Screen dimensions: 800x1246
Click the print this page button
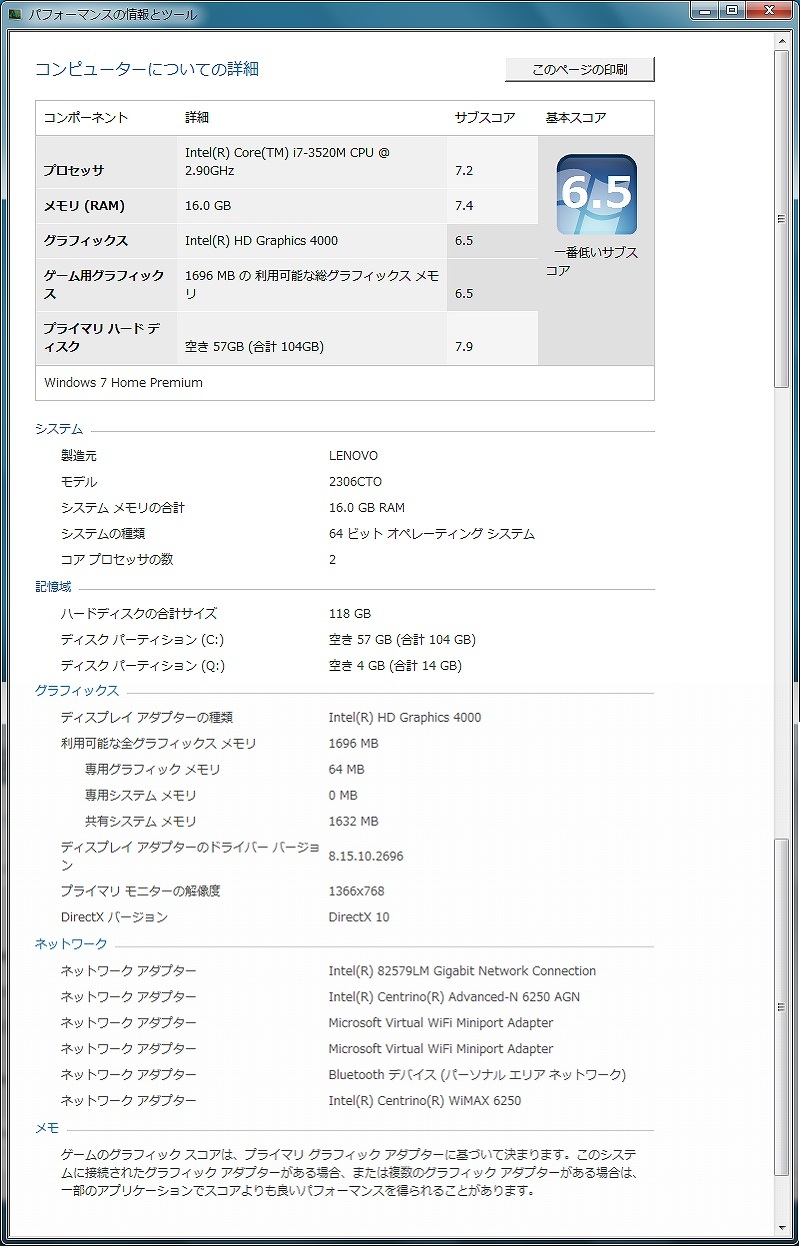pos(580,70)
